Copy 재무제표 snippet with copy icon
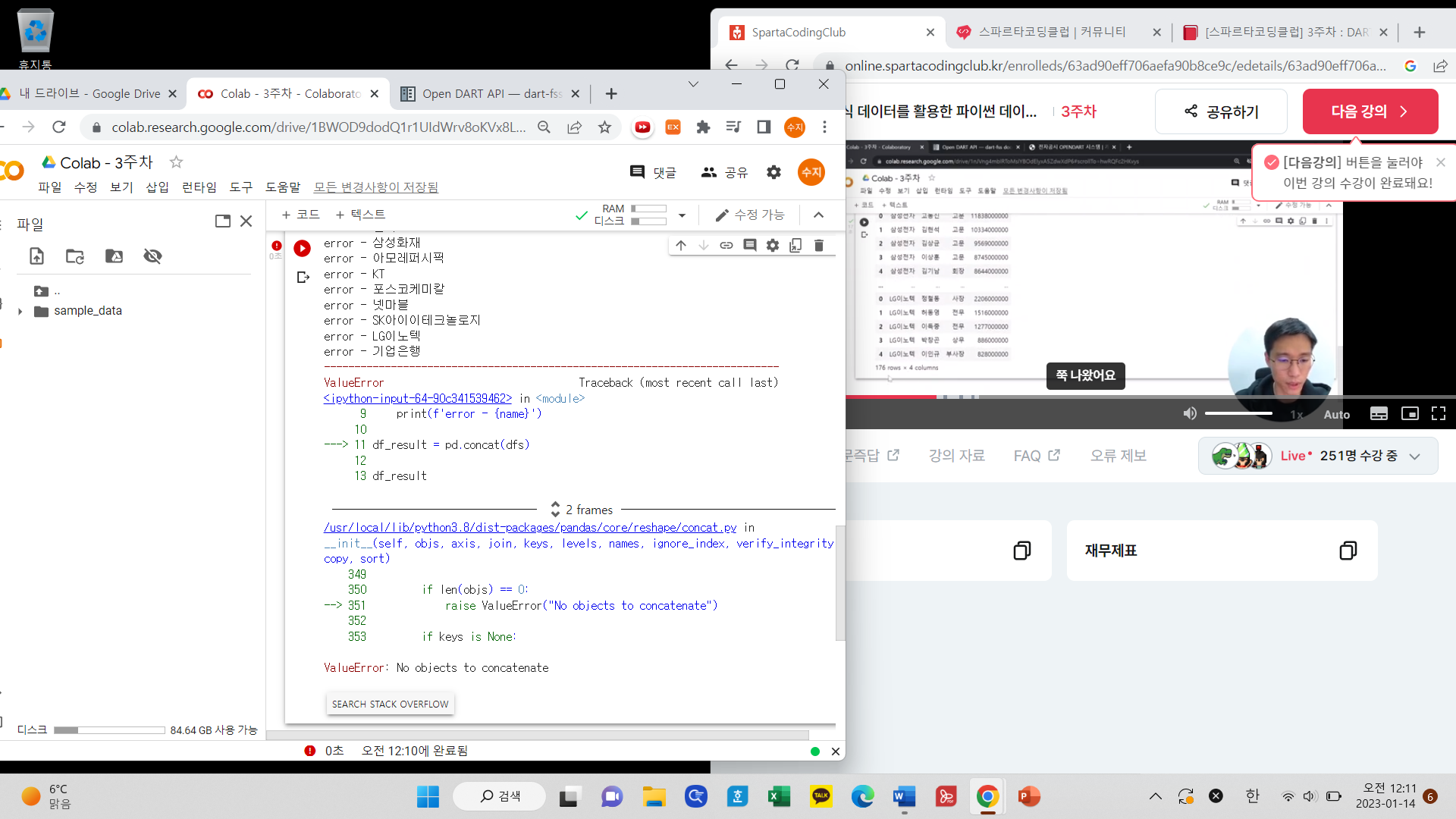Image resolution: width=1456 pixels, height=819 pixels. [x=1348, y=551]
